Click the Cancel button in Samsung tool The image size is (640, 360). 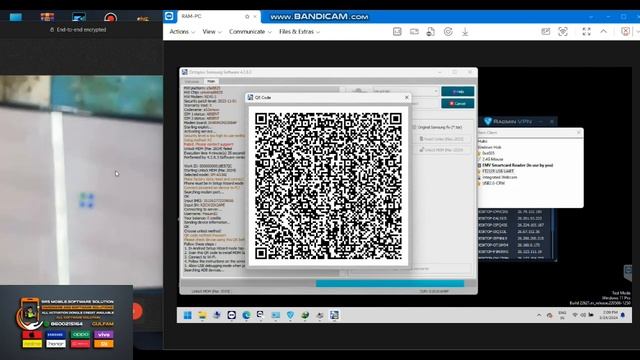pos(458,104)
